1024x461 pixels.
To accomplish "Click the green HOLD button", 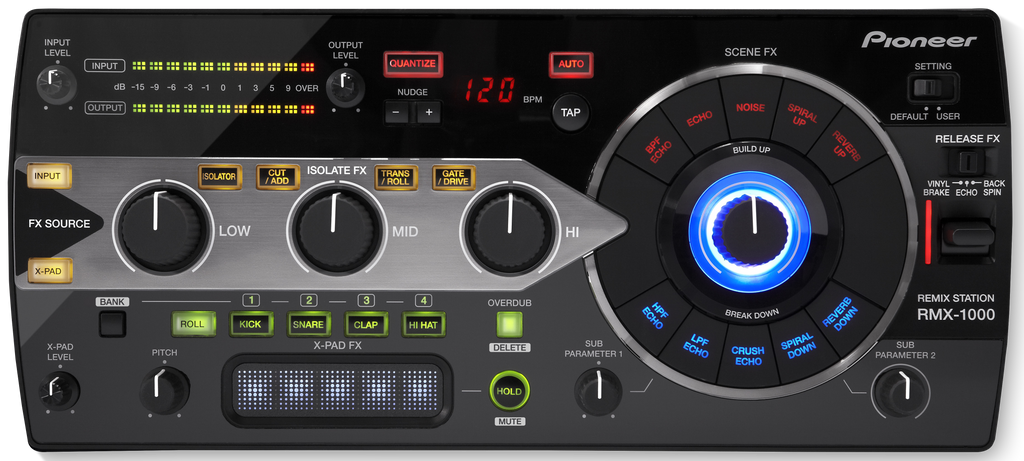I will (x=509, y=391).
